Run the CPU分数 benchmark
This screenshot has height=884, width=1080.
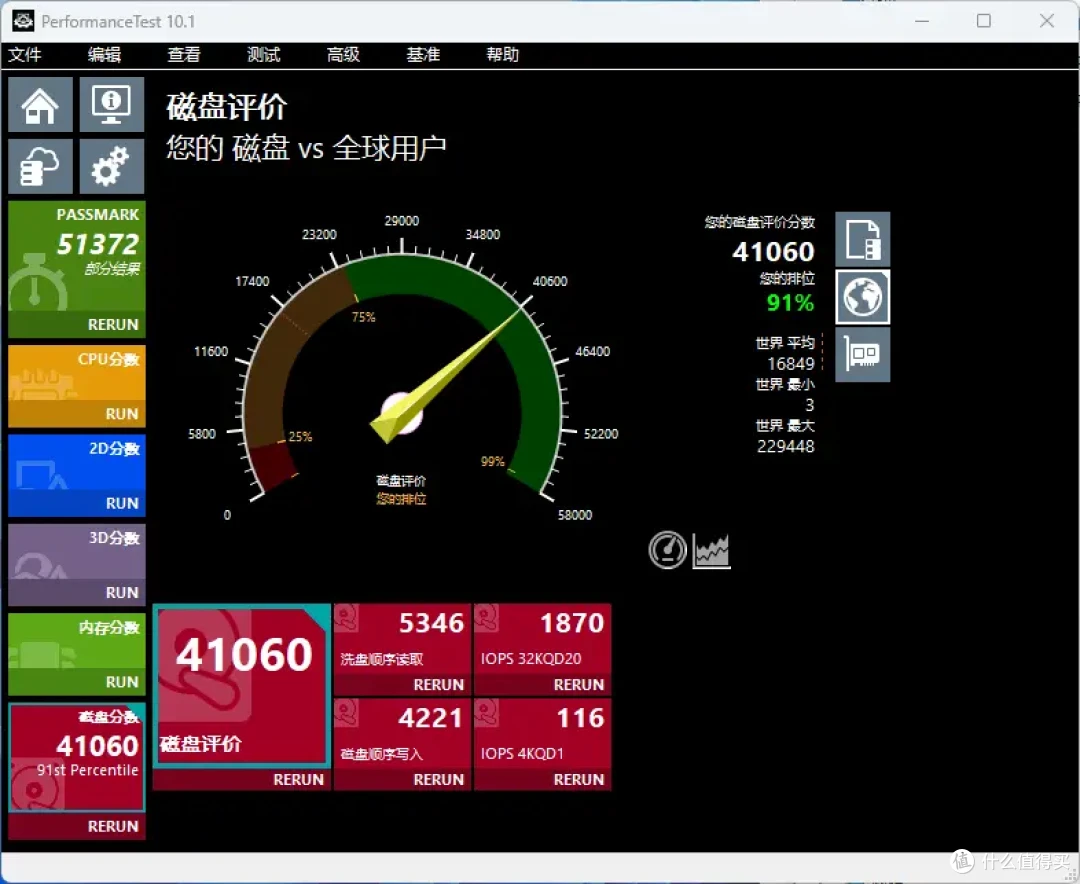pos(122,413)
